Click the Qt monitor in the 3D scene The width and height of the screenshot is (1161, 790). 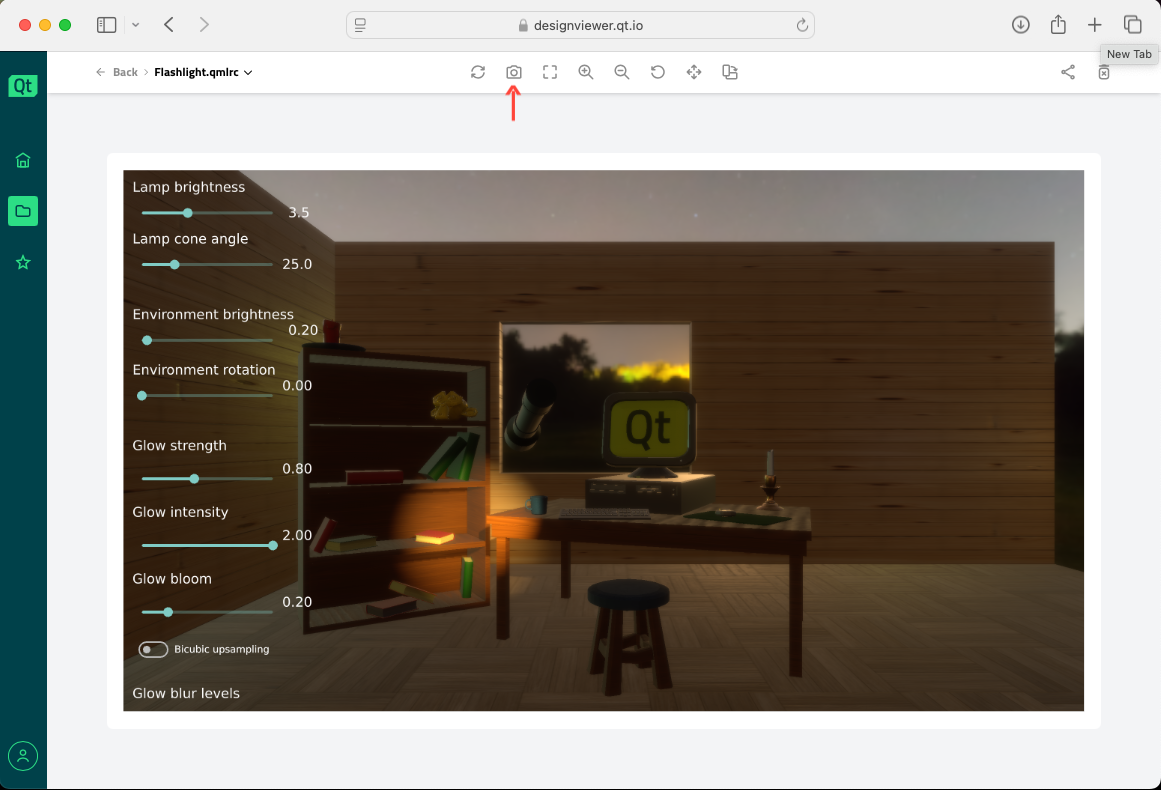point(649,433)
